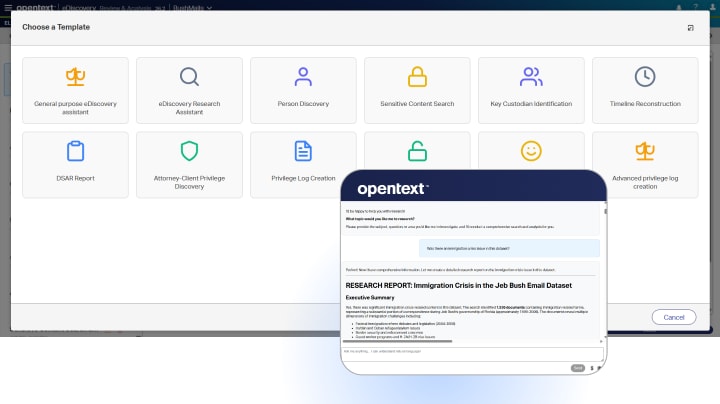Expand the Choose a Template dialog
The image size is (720, 404).
tap(691, 27)
